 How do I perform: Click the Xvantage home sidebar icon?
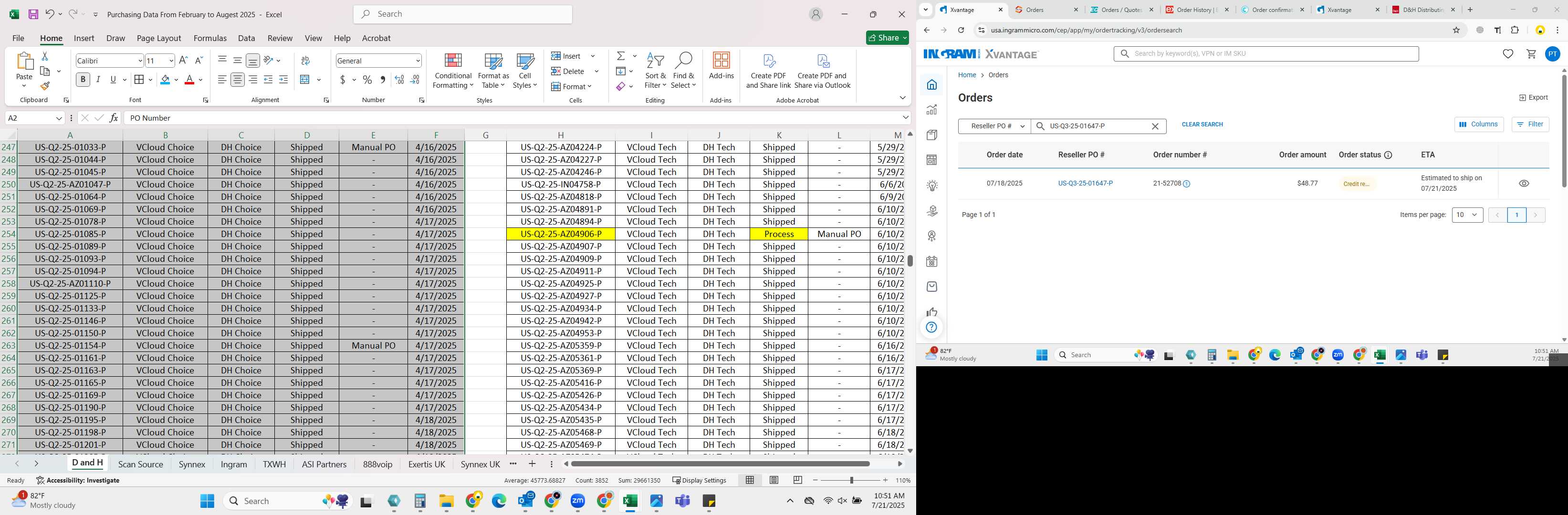[932, 84]
